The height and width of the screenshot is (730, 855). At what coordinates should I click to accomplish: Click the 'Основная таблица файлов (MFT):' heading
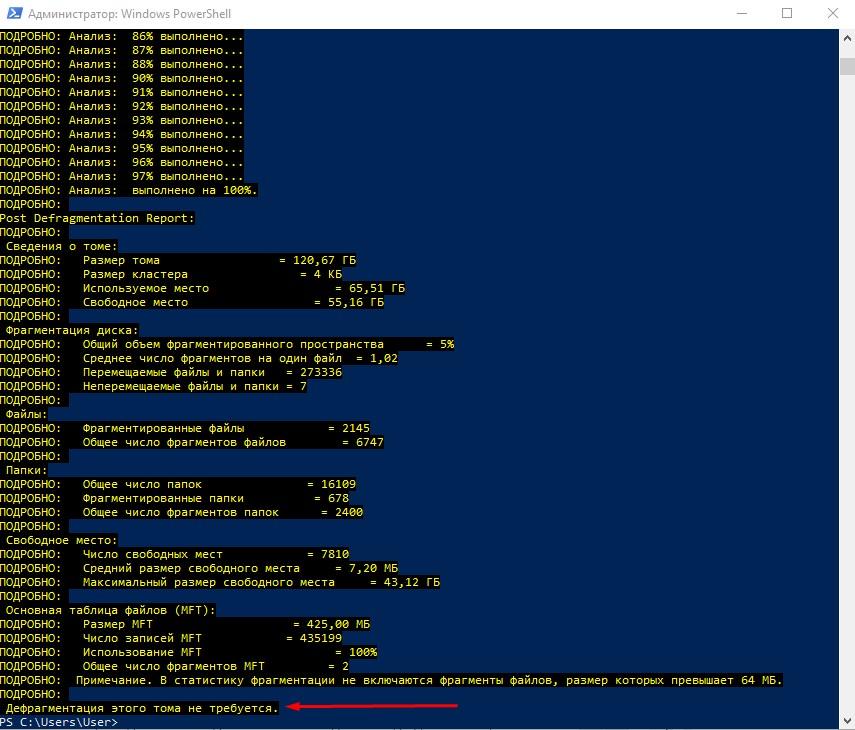111,610
